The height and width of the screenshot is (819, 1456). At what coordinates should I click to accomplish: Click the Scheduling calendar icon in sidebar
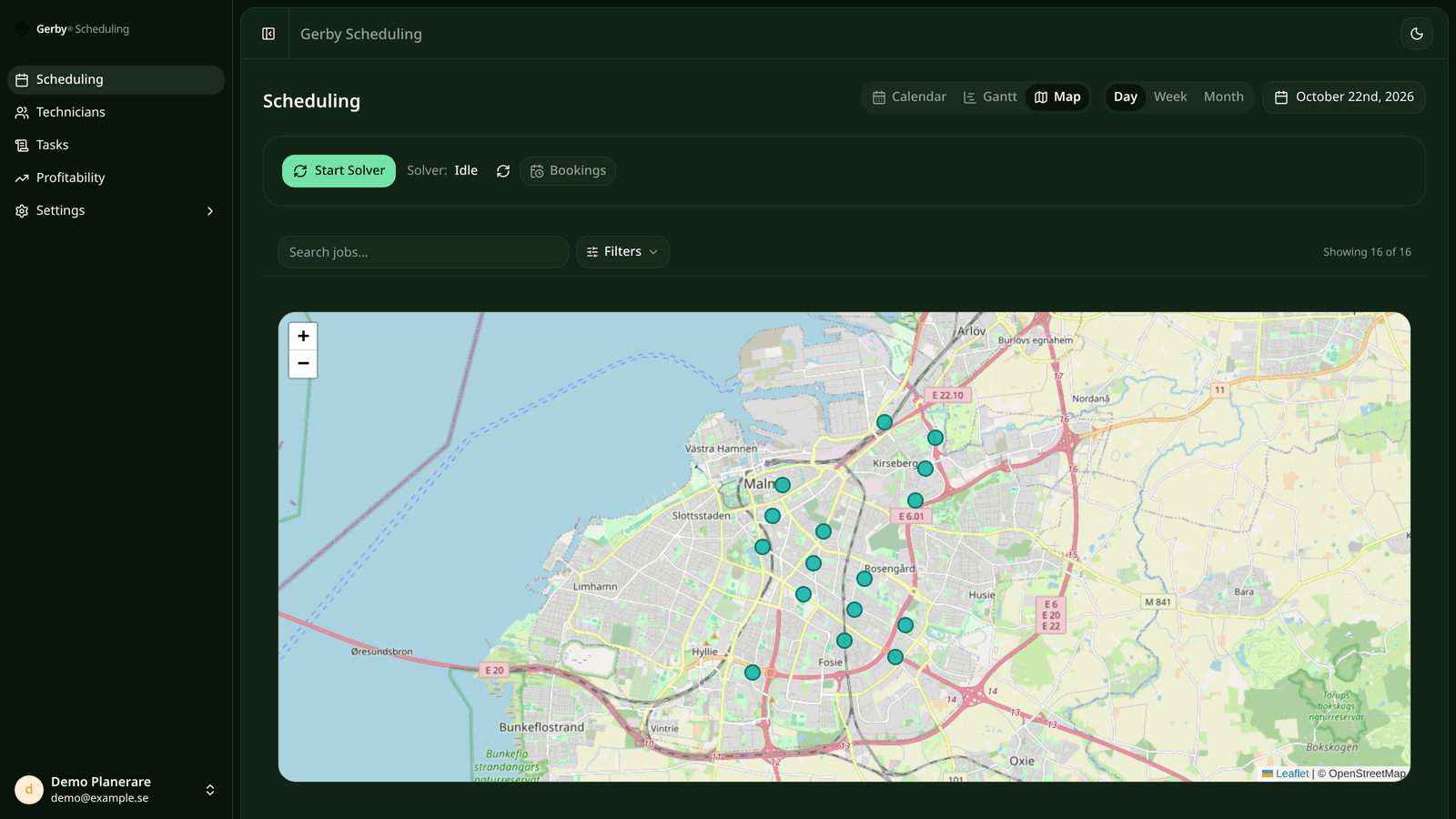click(22, 80)
